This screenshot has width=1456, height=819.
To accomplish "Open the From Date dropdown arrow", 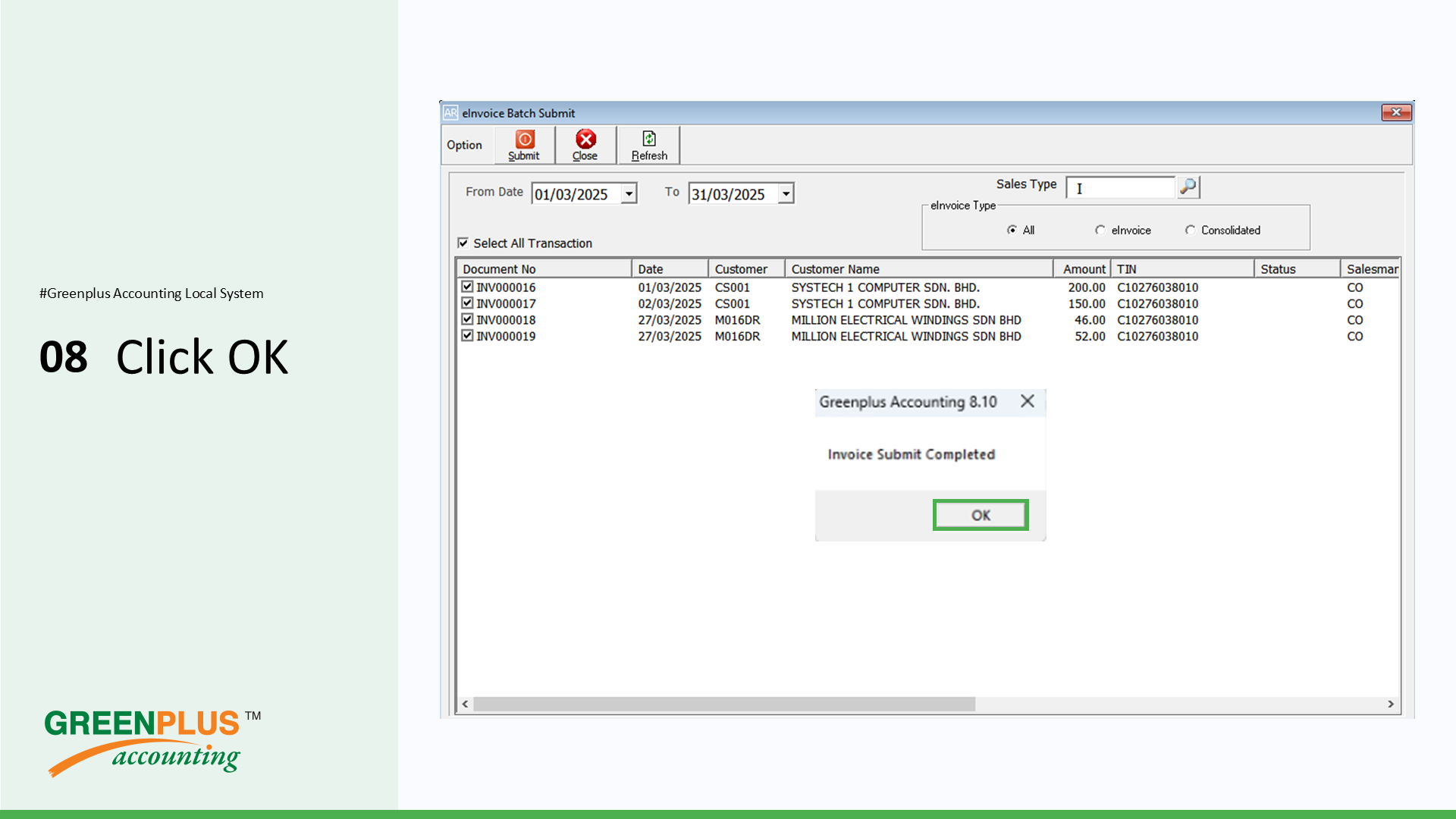I will [x=629, y=194].
